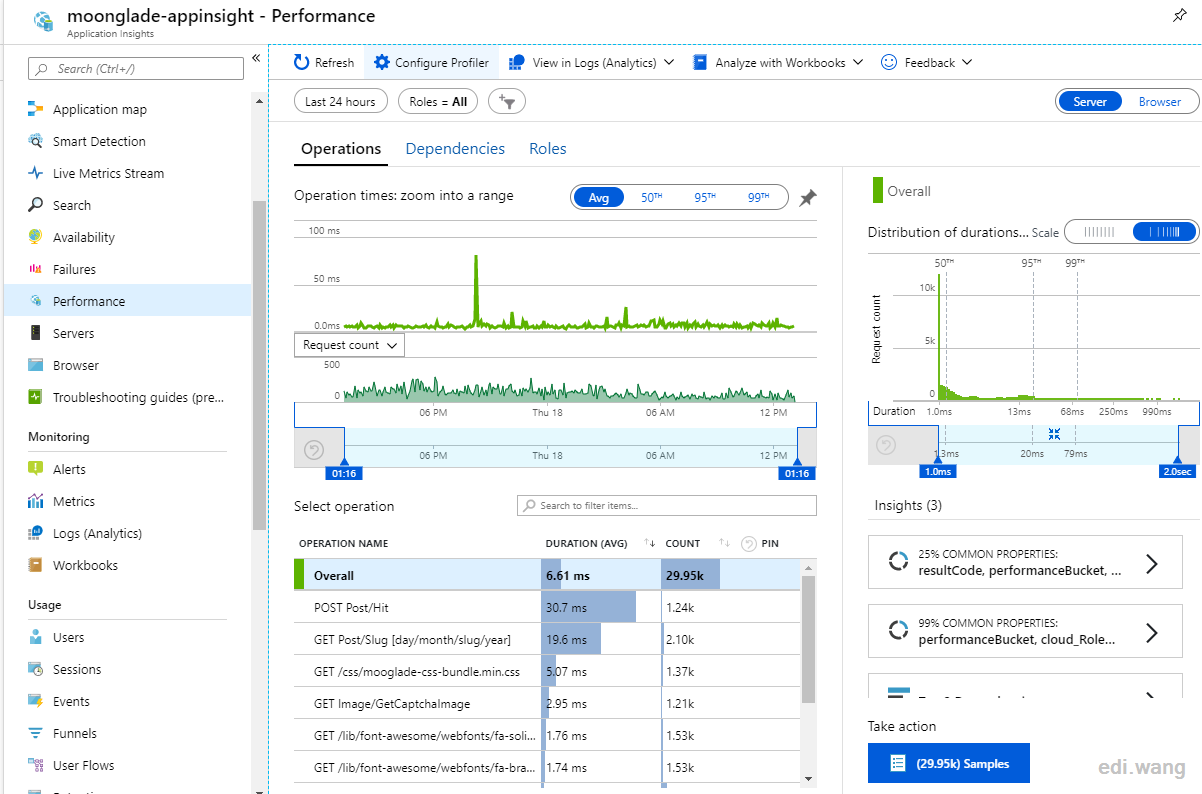
Task: Pin the blade using the pushpin icon
Action: [1179, 16]
